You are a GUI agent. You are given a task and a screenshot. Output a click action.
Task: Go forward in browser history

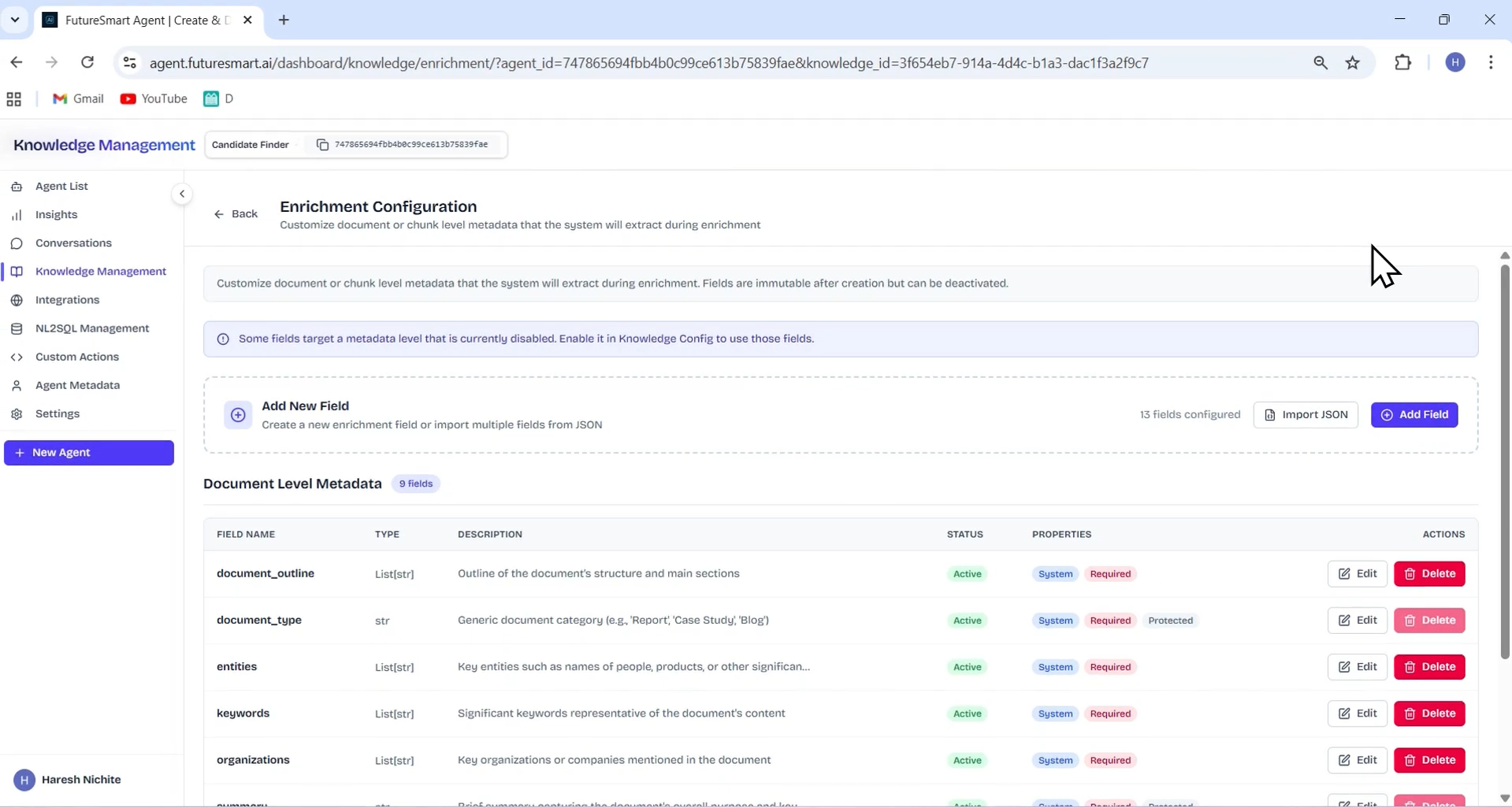tap(52, 62)
